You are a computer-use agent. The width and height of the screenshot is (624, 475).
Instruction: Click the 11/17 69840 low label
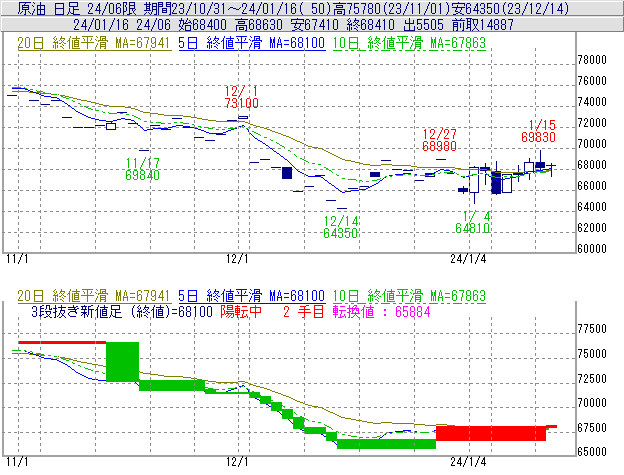(142, 169)
